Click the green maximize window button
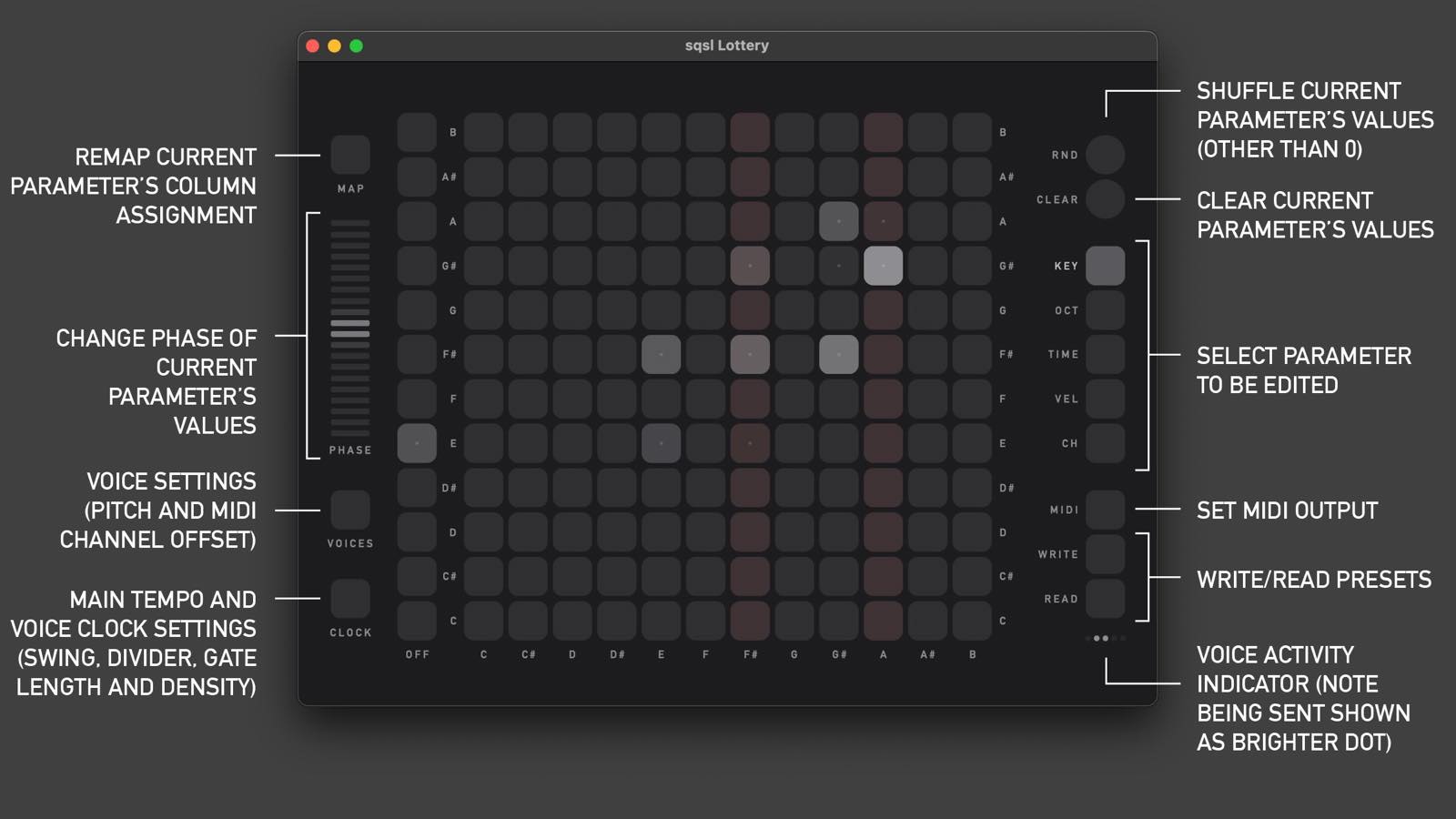 (357, 45)
